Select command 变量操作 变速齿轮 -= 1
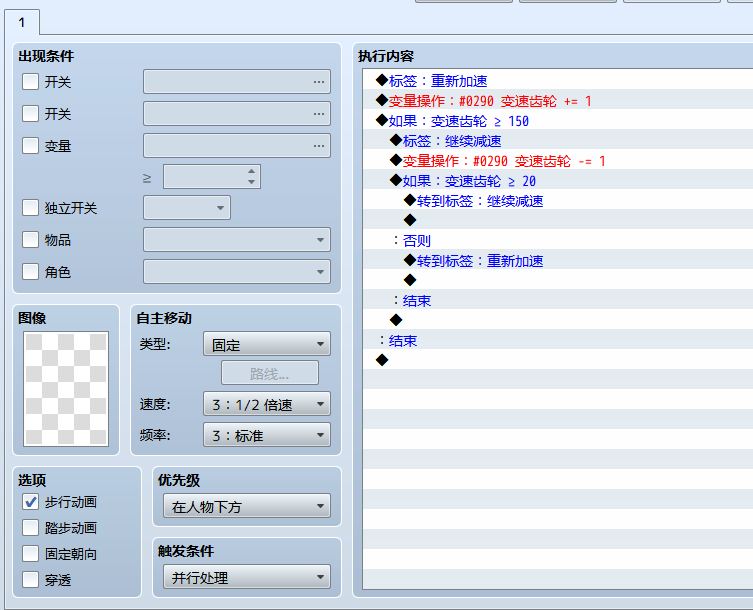Screen dimensions: 753x610 [558, 161]
